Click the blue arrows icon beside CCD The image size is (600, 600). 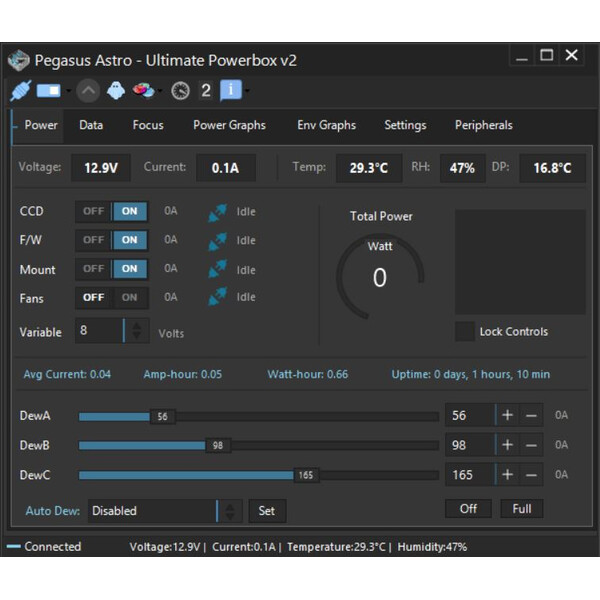(217, 212)
